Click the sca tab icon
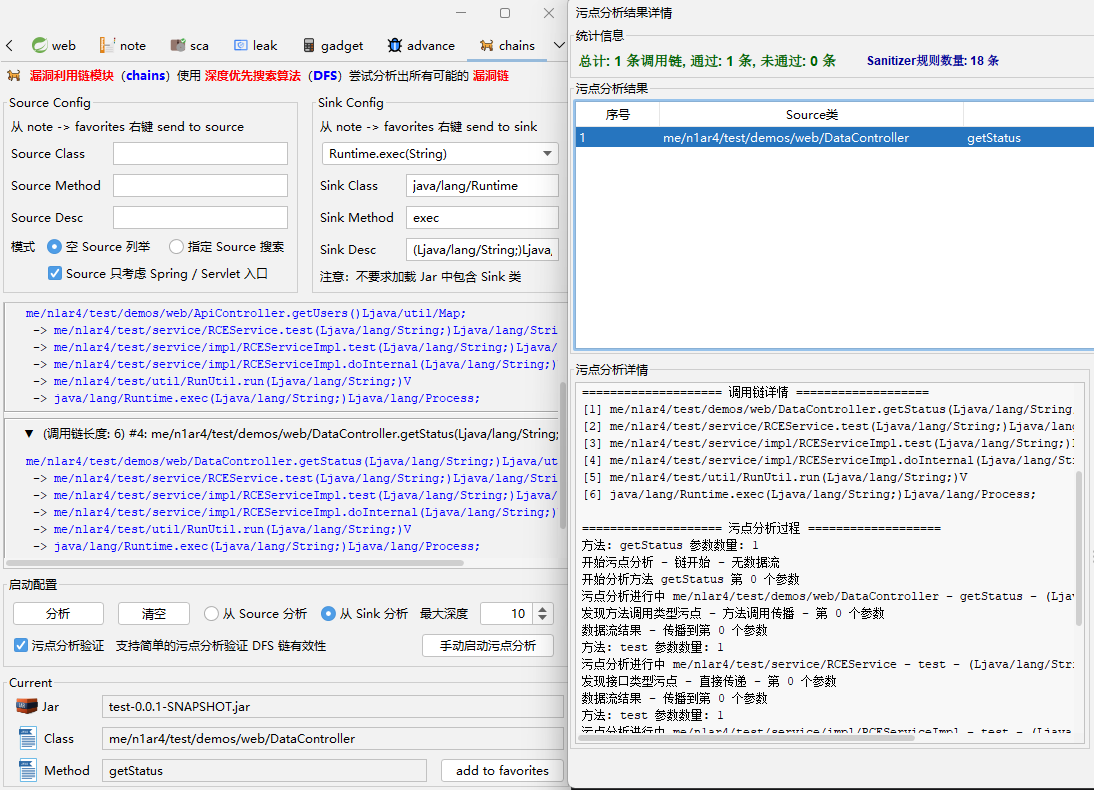 (178, 45)
